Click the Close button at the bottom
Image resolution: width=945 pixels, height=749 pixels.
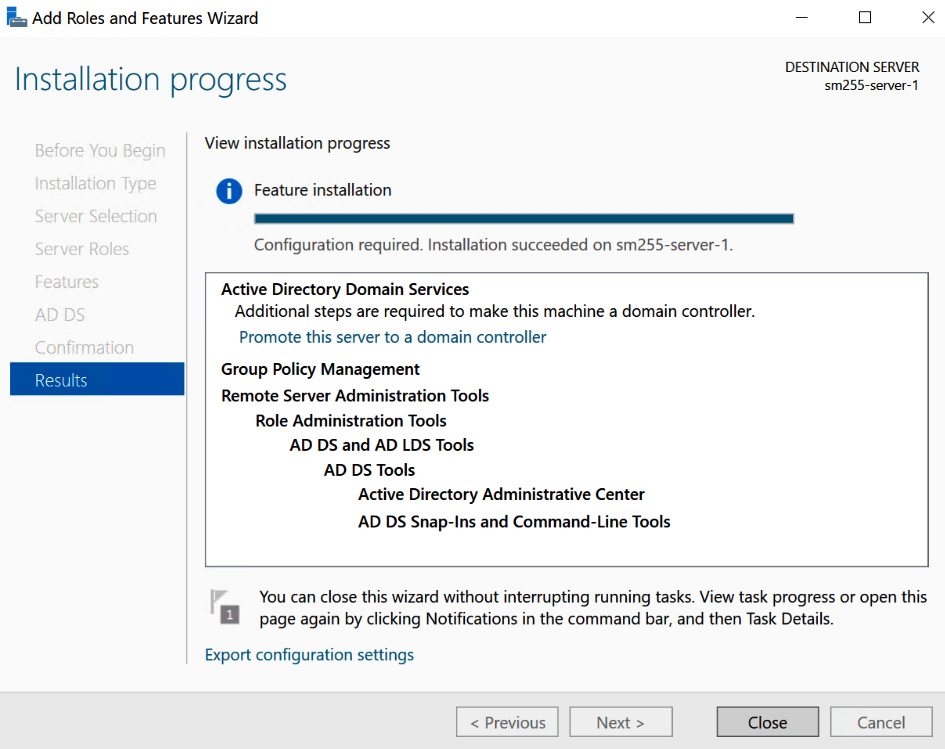point(768,722)
